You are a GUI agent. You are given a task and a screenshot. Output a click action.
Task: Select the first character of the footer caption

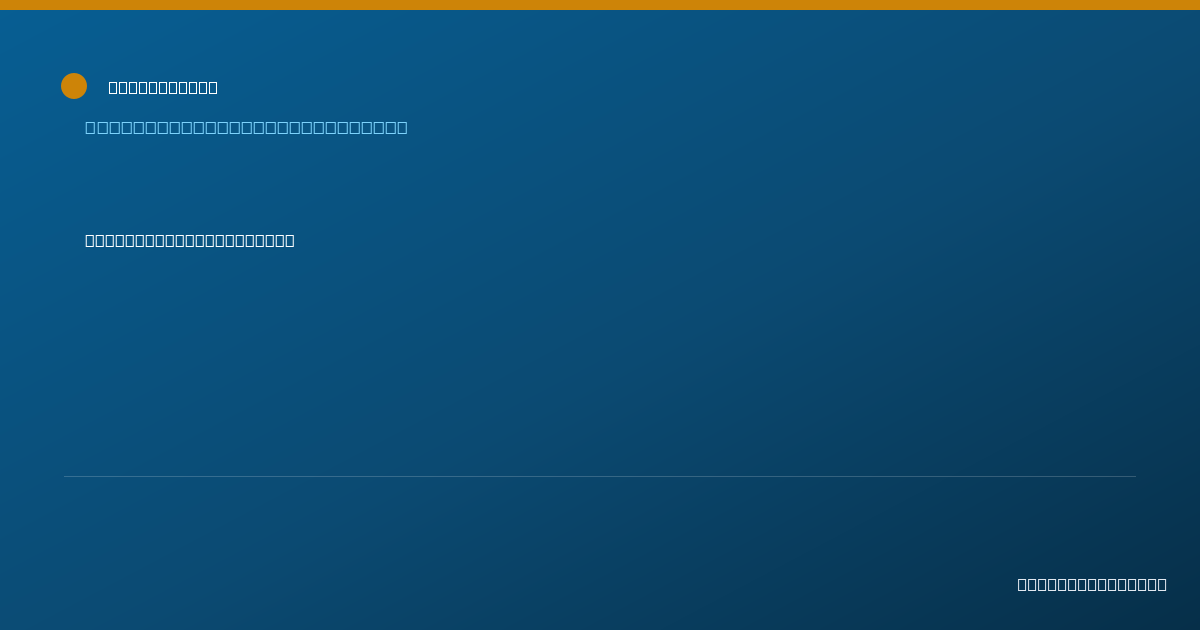(1022, 584)
